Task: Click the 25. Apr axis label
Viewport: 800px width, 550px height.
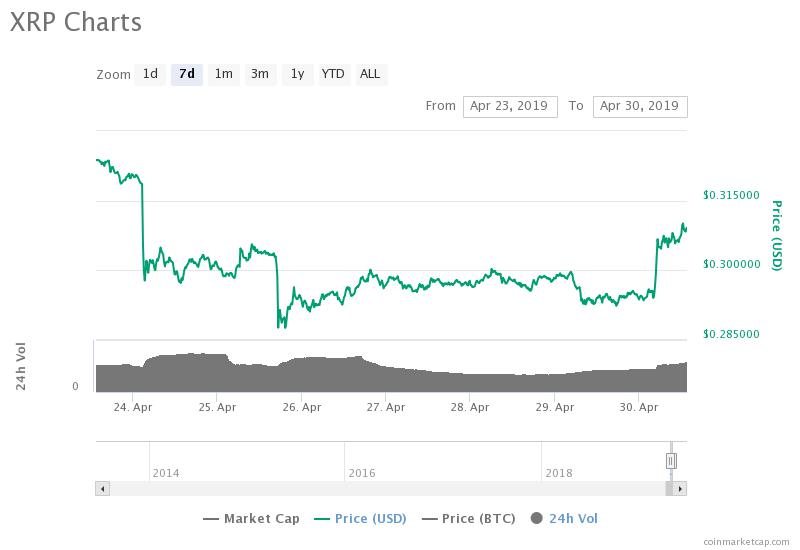Action: [x=217, y=407]
